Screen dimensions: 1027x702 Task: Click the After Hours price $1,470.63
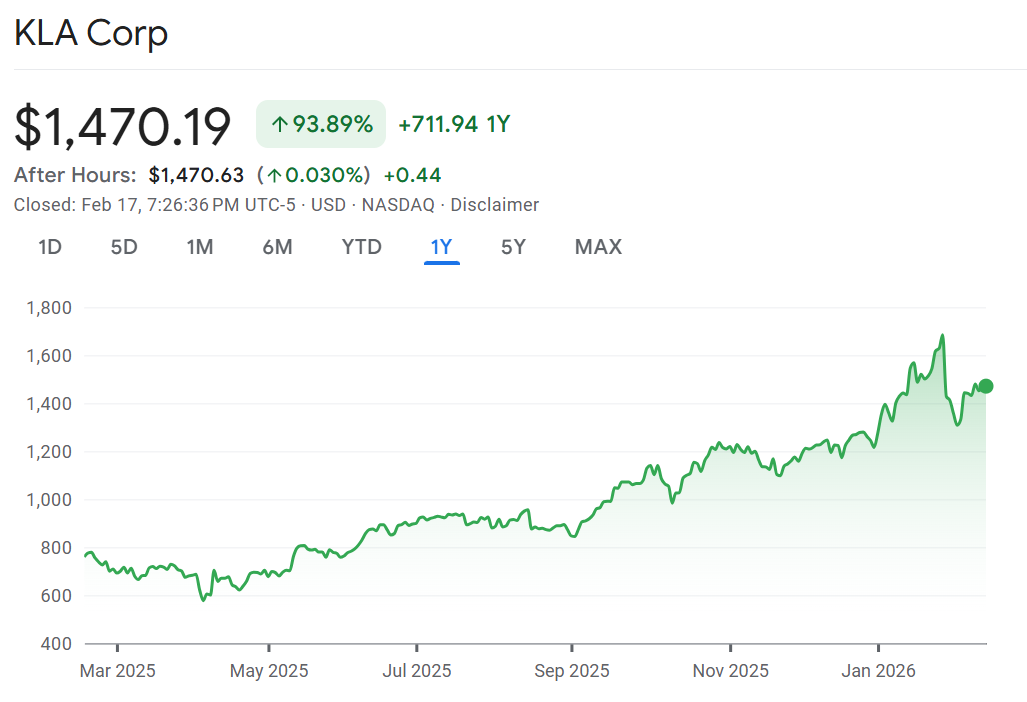pos(196,175)
